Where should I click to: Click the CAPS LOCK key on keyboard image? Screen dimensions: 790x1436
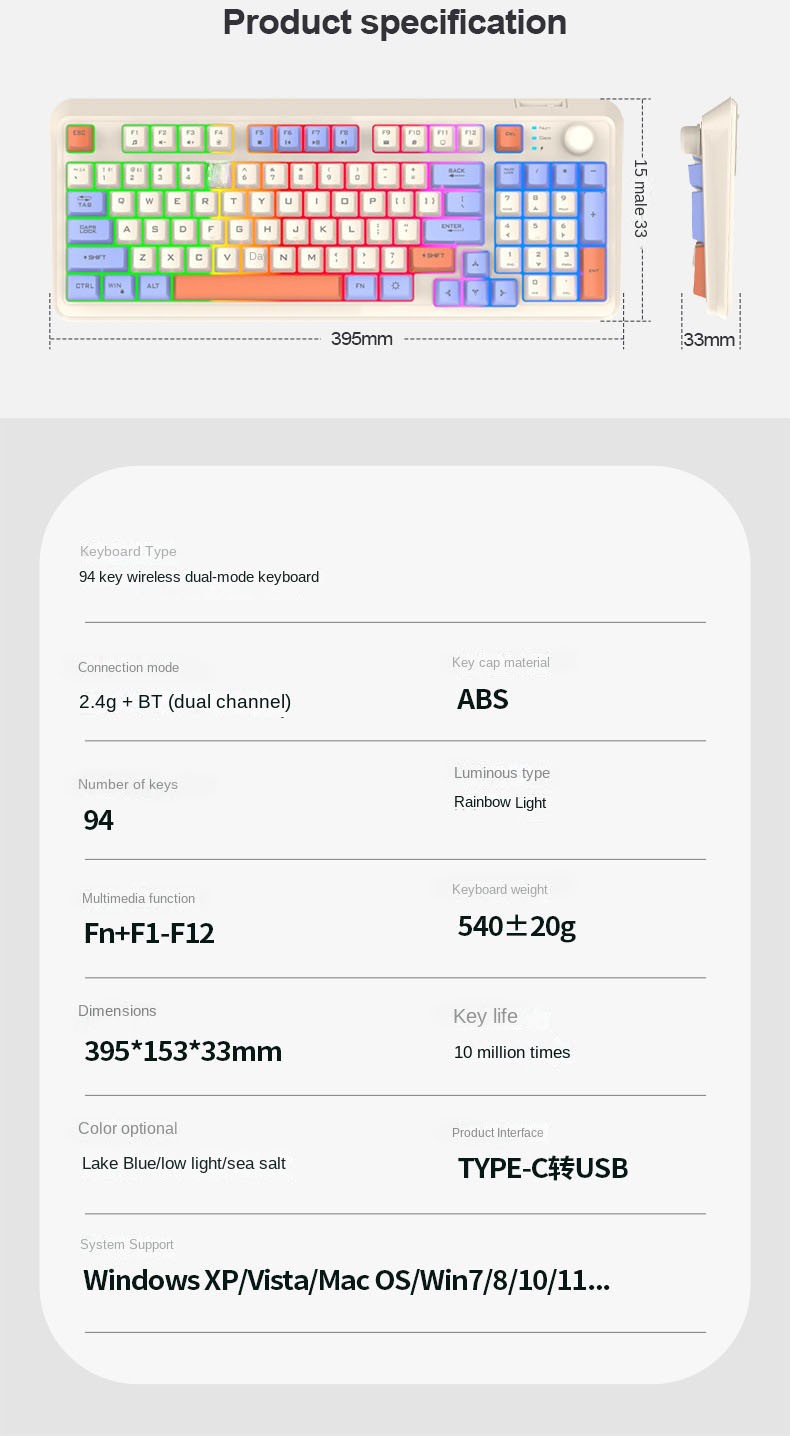(x=89, y=230)
